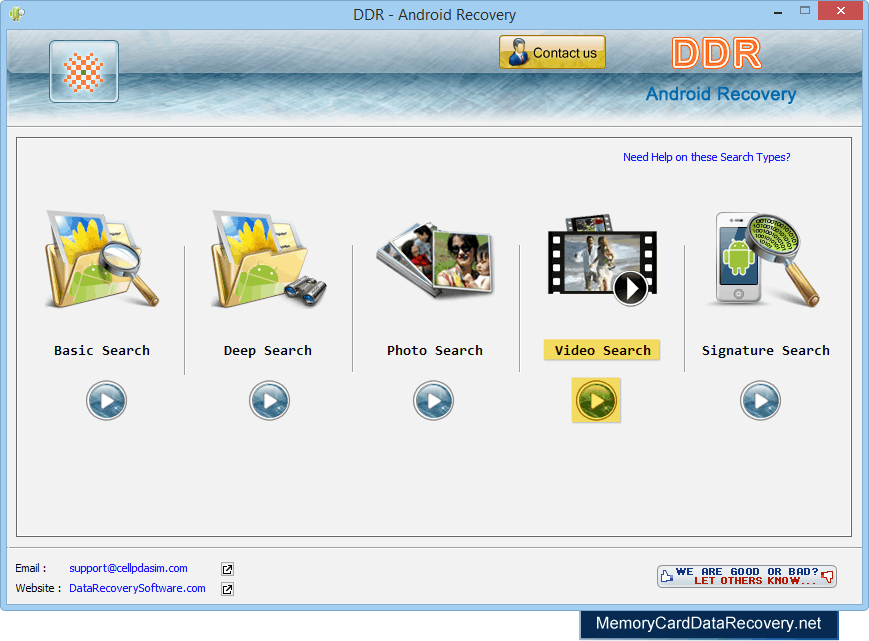Start Photo Search with its play button
The image size is (869, 641).
(x=433, y=400)
